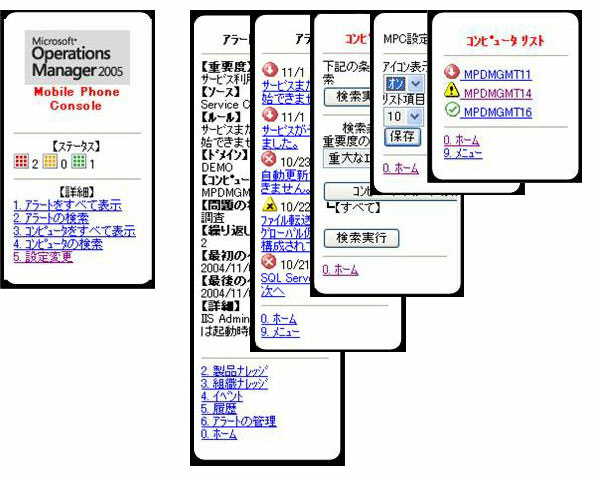The width and height of the screenshot is (600, 480).
Task: Open the MPDMGMT14 computer link
Action: coord(497,93)
